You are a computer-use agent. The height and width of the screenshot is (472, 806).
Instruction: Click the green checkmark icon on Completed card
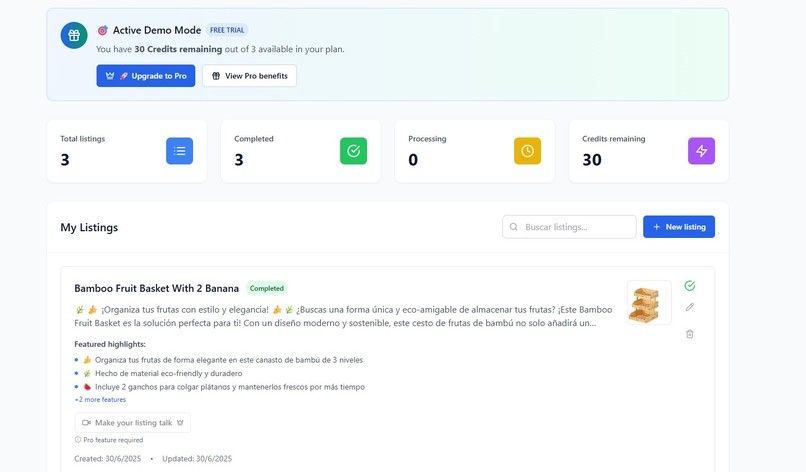coord(354,151)
